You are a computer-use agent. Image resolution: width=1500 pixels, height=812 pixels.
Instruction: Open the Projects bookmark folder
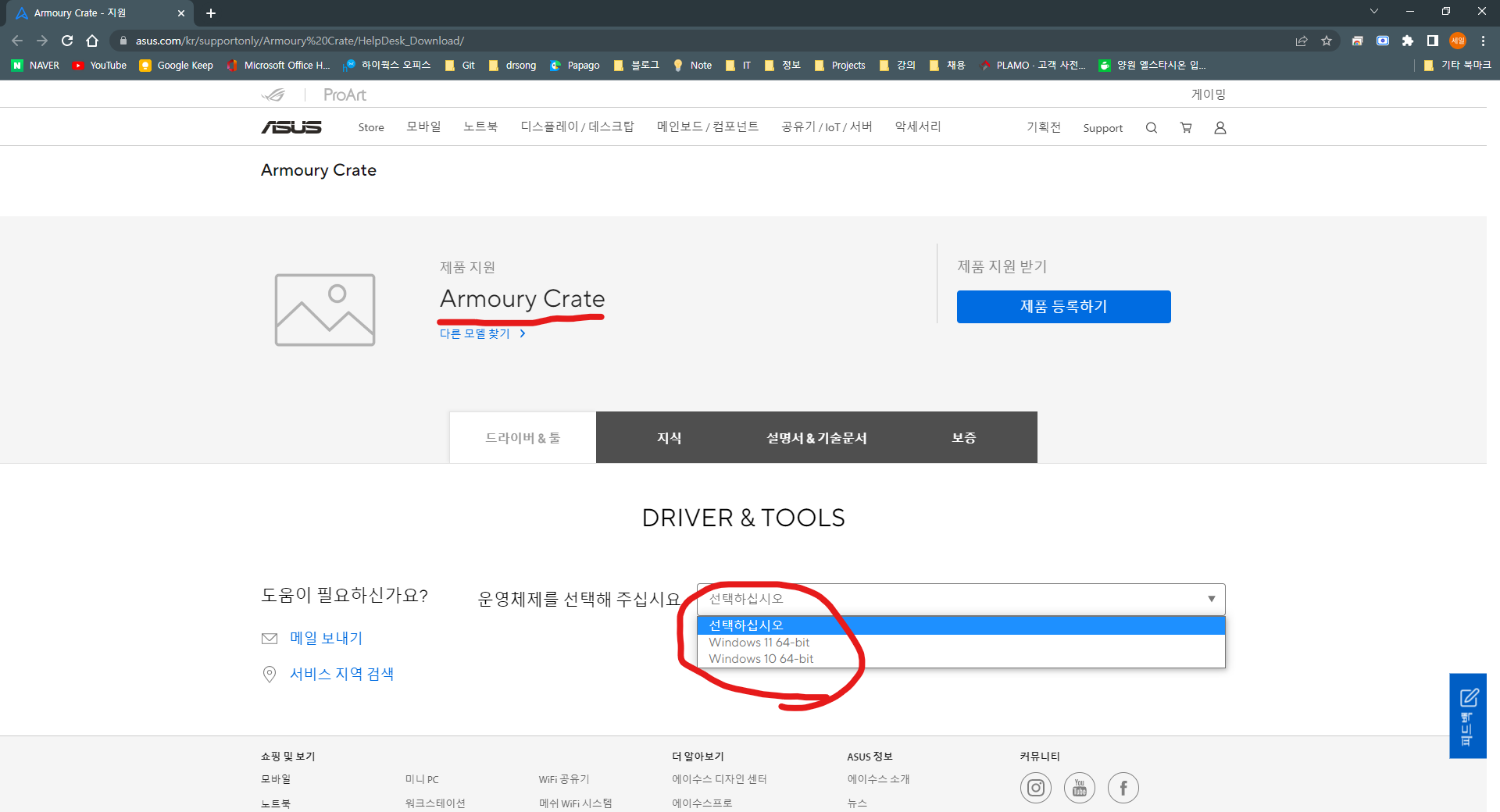(840, 66)
